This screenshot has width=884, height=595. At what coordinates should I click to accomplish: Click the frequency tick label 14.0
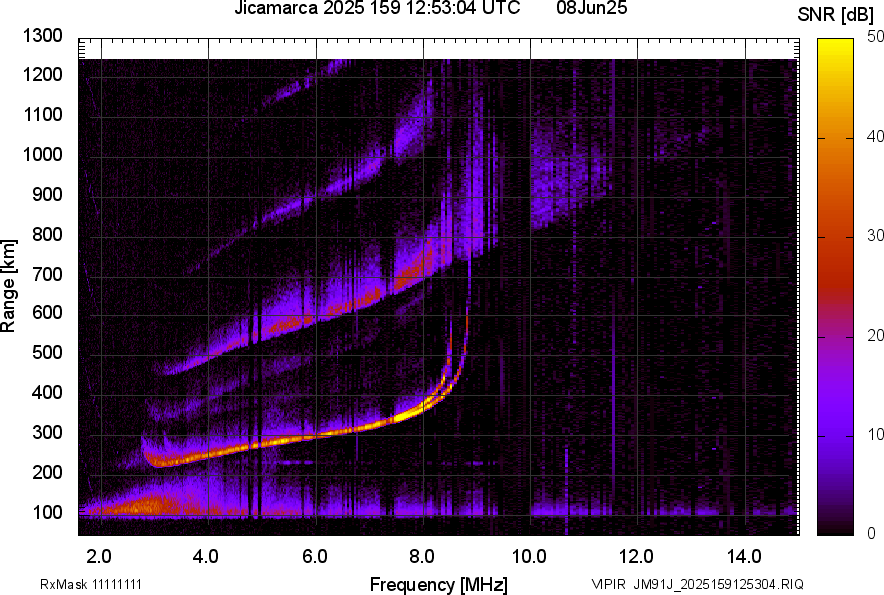(x=744, y=557)
